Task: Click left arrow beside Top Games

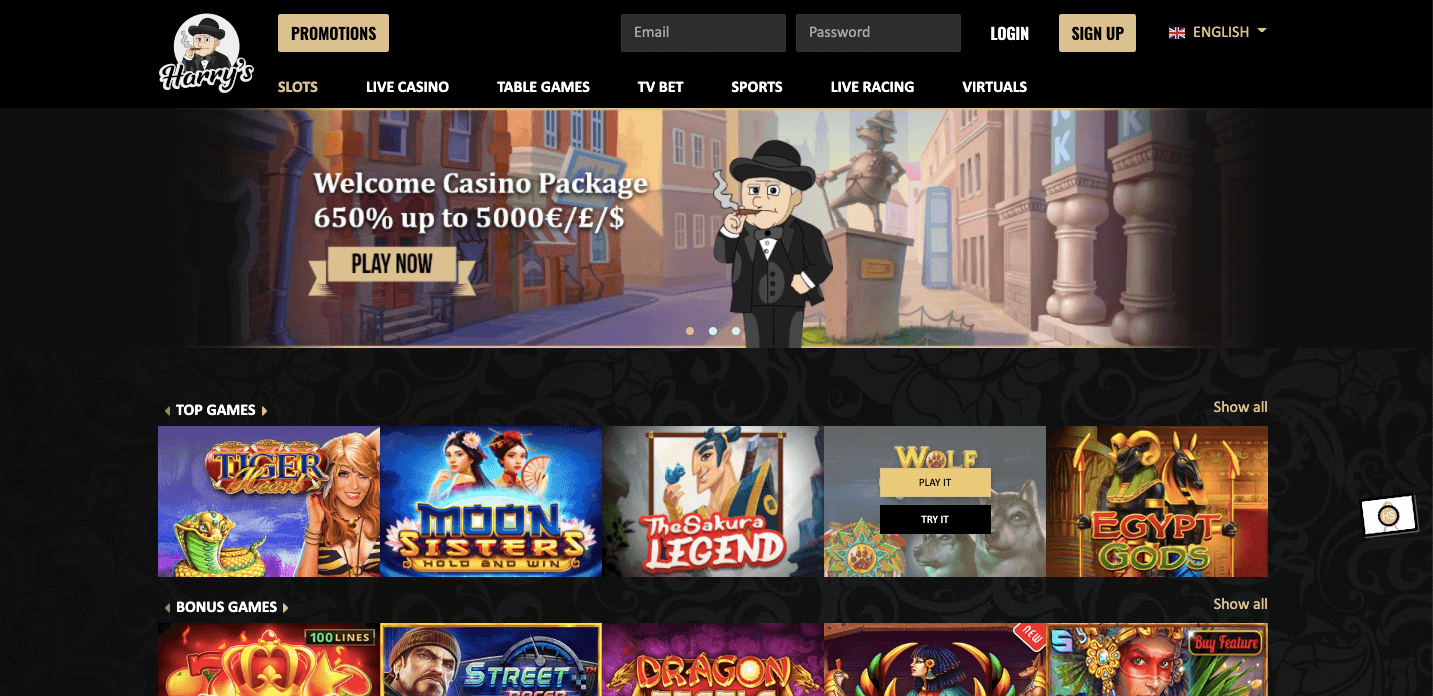Action: (x=167, y=411)
